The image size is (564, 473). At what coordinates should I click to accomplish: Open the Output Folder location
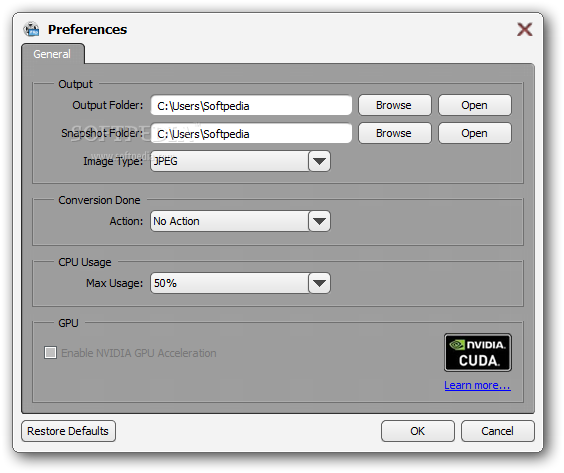pos(474,105)
